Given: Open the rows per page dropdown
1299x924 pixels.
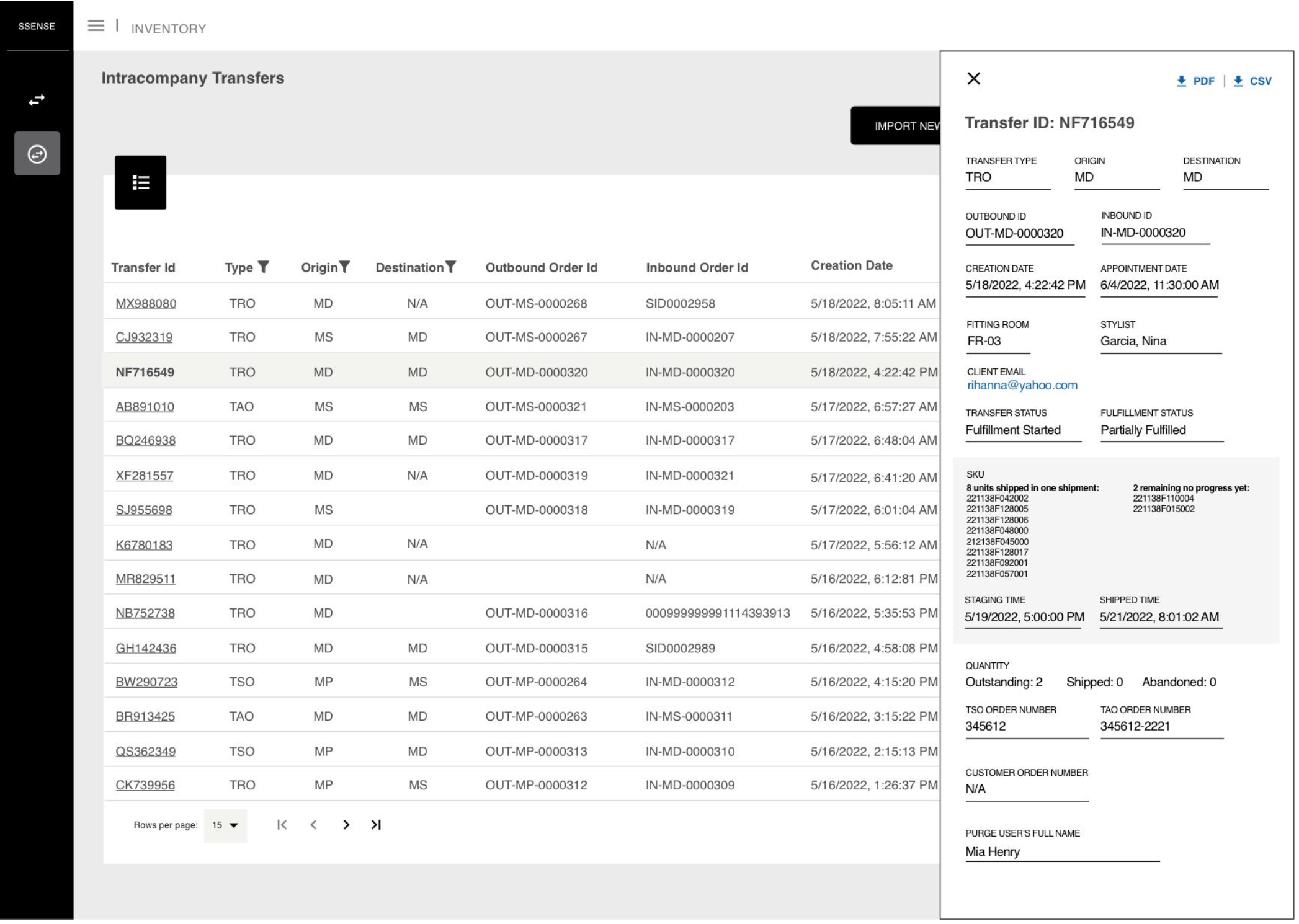Looking at the screenshot, I should coord(225,825).
